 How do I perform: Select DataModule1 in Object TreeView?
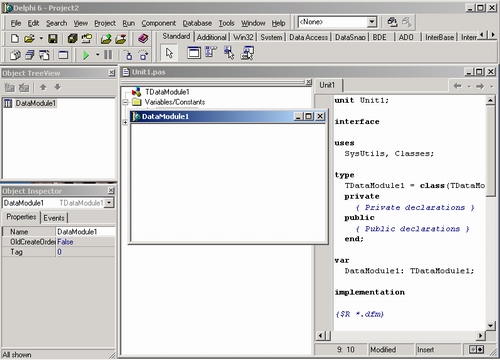tap(35, 103)
